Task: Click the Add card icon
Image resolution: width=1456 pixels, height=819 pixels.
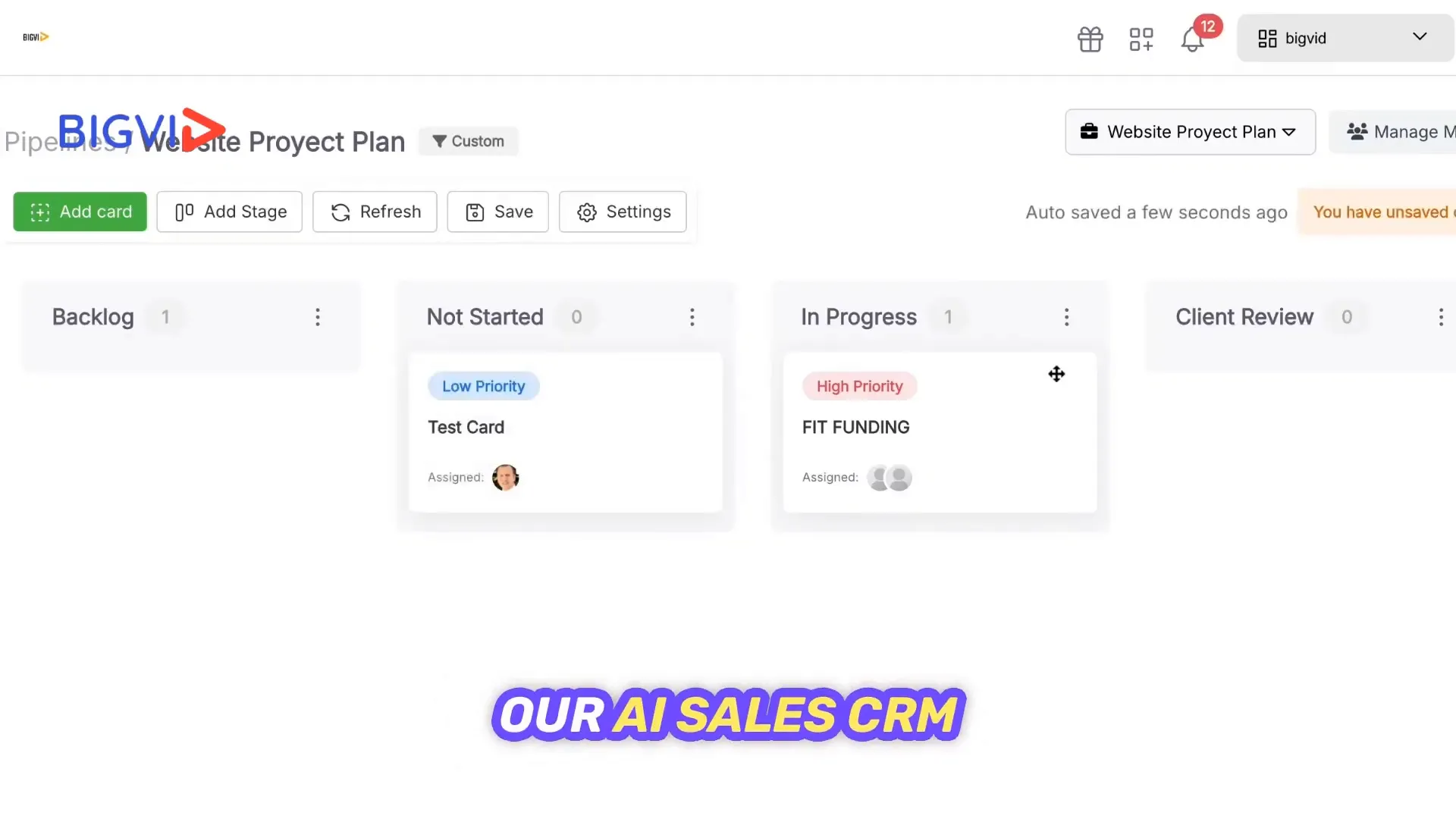Action: pyautogui.click(x=39, y=211)
